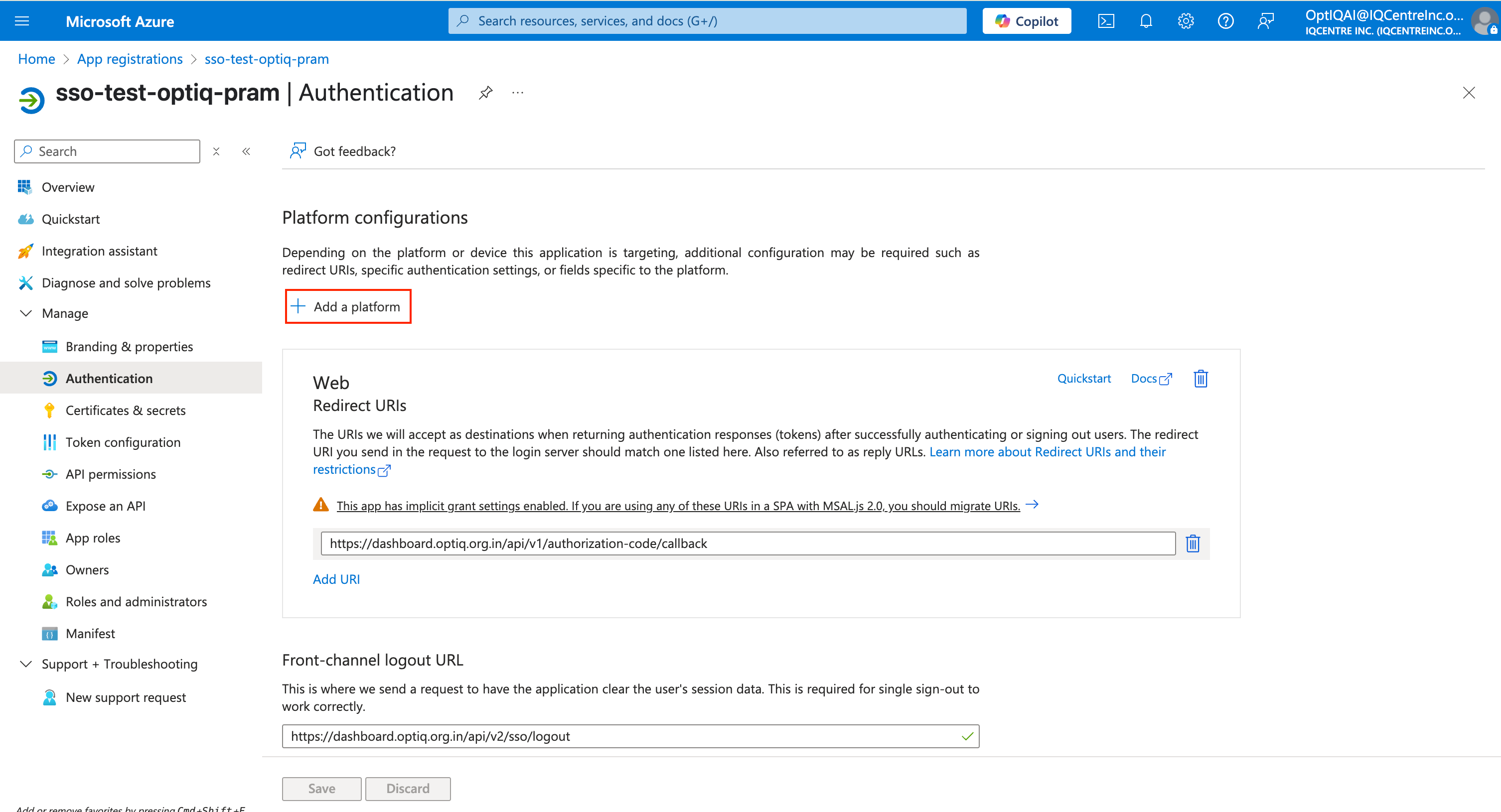Go to App registrations breadcrumb
1501x812 pixels.
click(130, 59)
